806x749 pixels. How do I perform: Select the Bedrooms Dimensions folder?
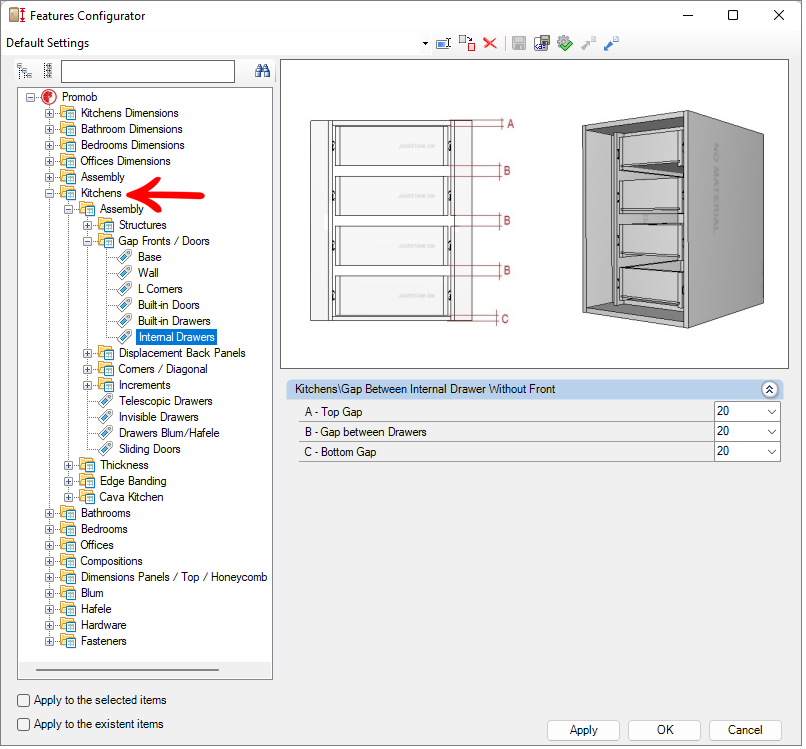click(132, 145)
